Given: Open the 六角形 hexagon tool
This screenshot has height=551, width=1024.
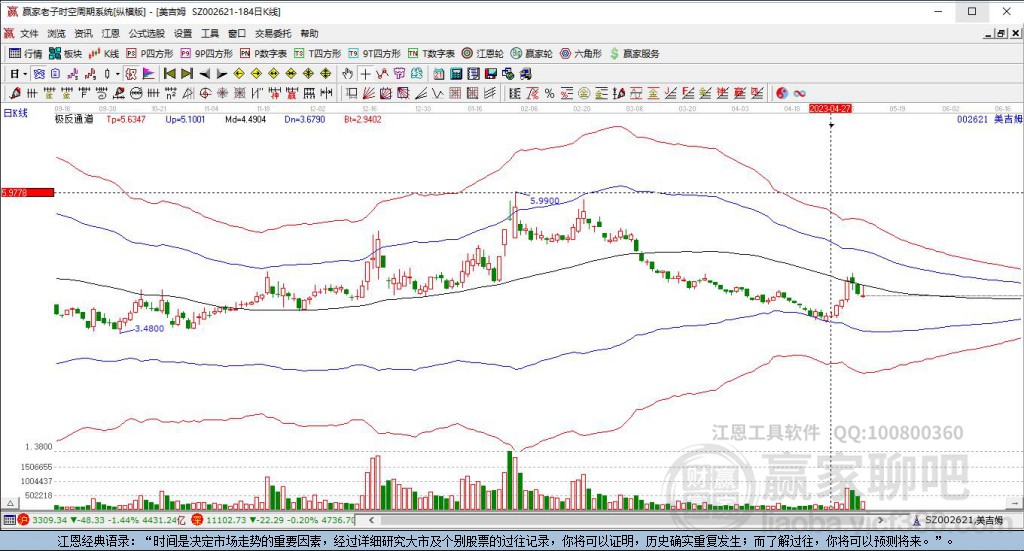Looking at the screenshot, I should (581, 54).
